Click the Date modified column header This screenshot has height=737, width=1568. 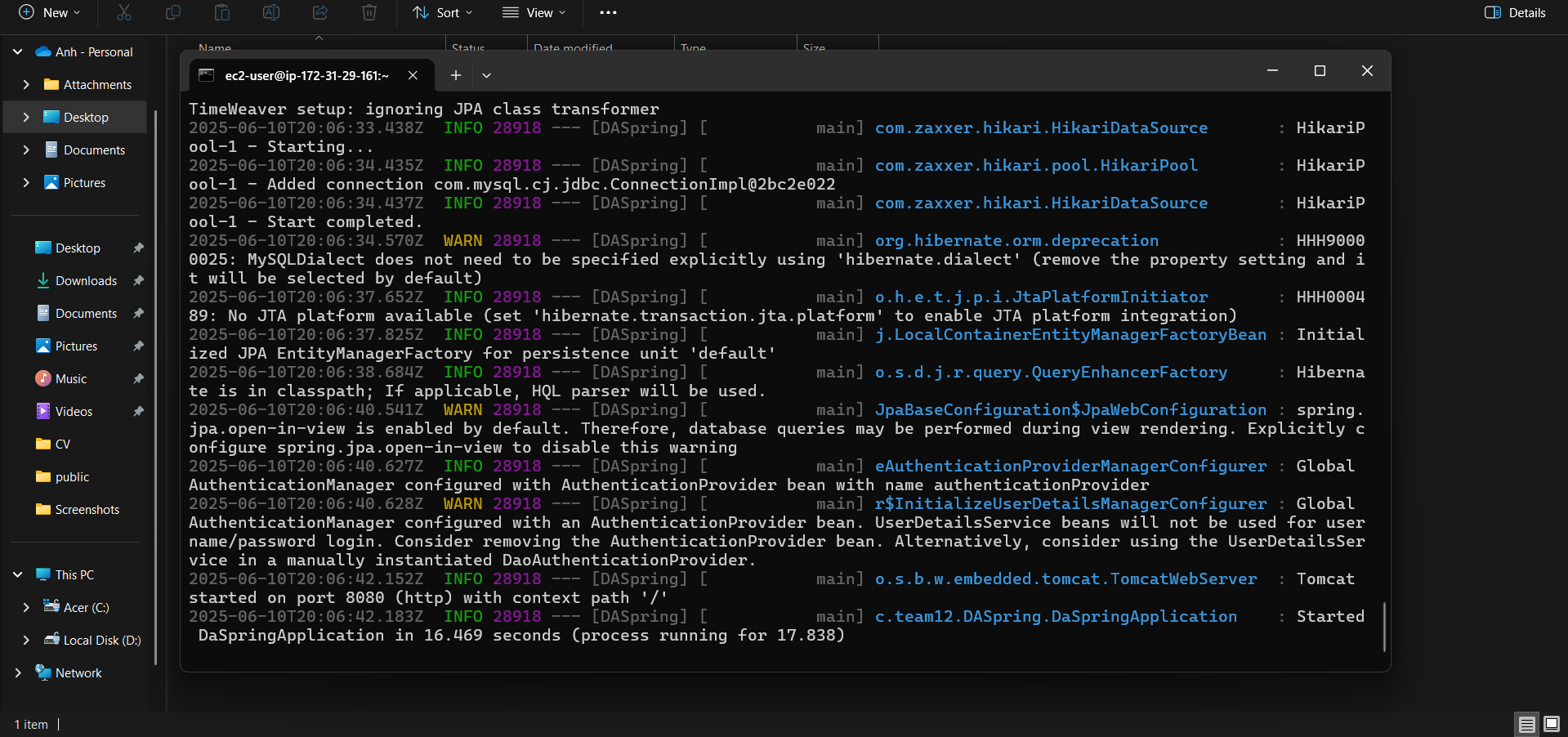pos(573,47)
